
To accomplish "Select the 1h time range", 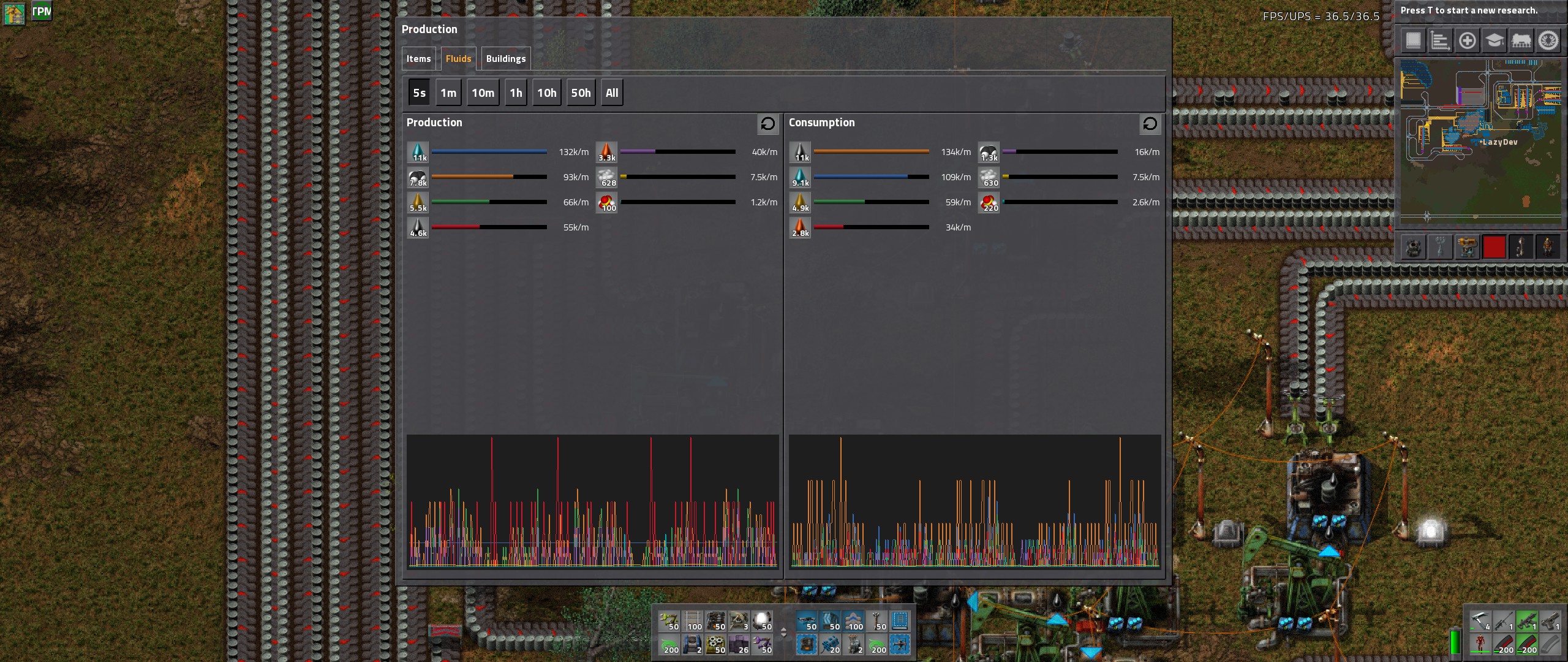I will [x=516, y=93].
